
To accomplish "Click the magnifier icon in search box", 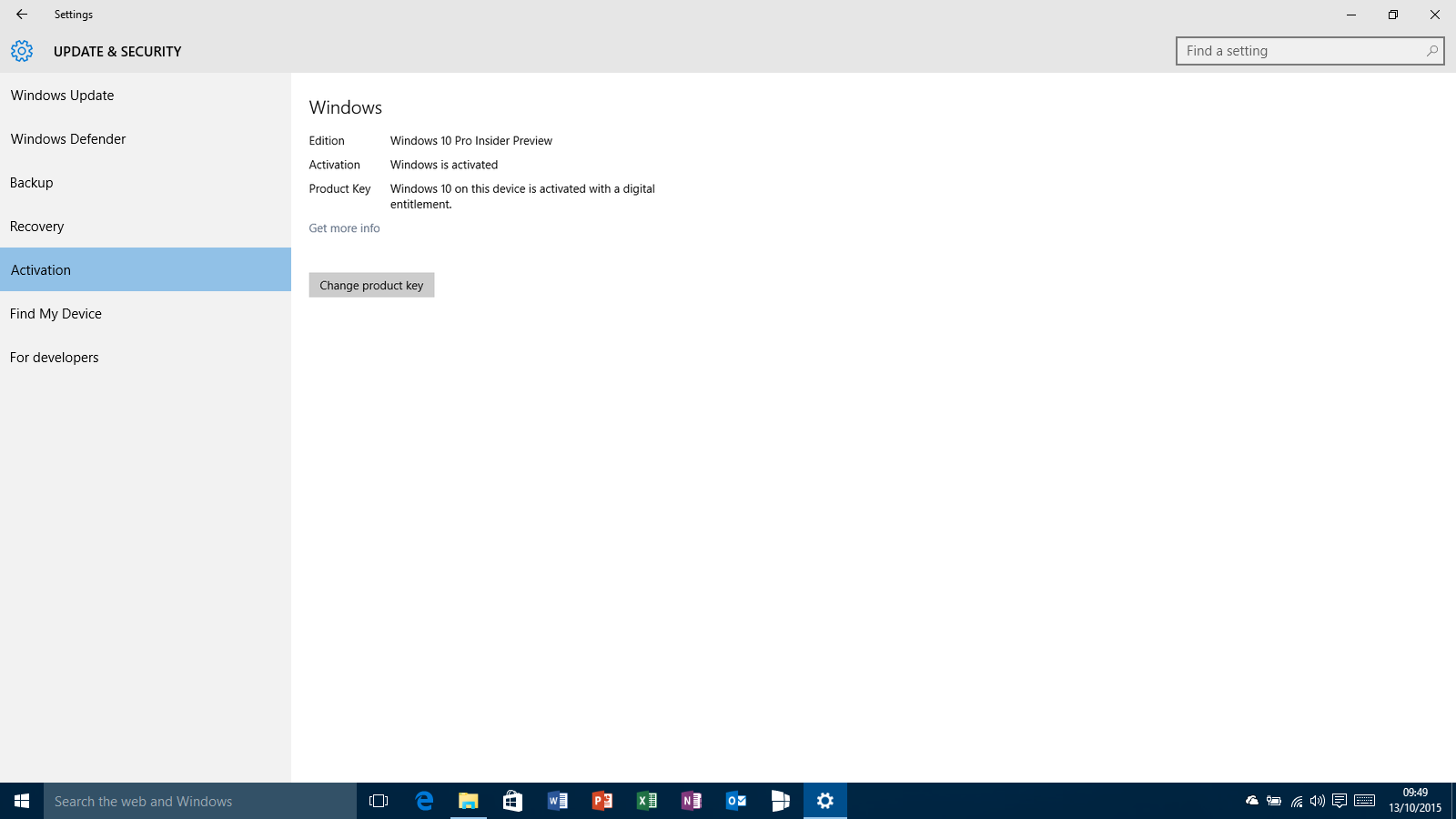I will [x=1432, y=51].
